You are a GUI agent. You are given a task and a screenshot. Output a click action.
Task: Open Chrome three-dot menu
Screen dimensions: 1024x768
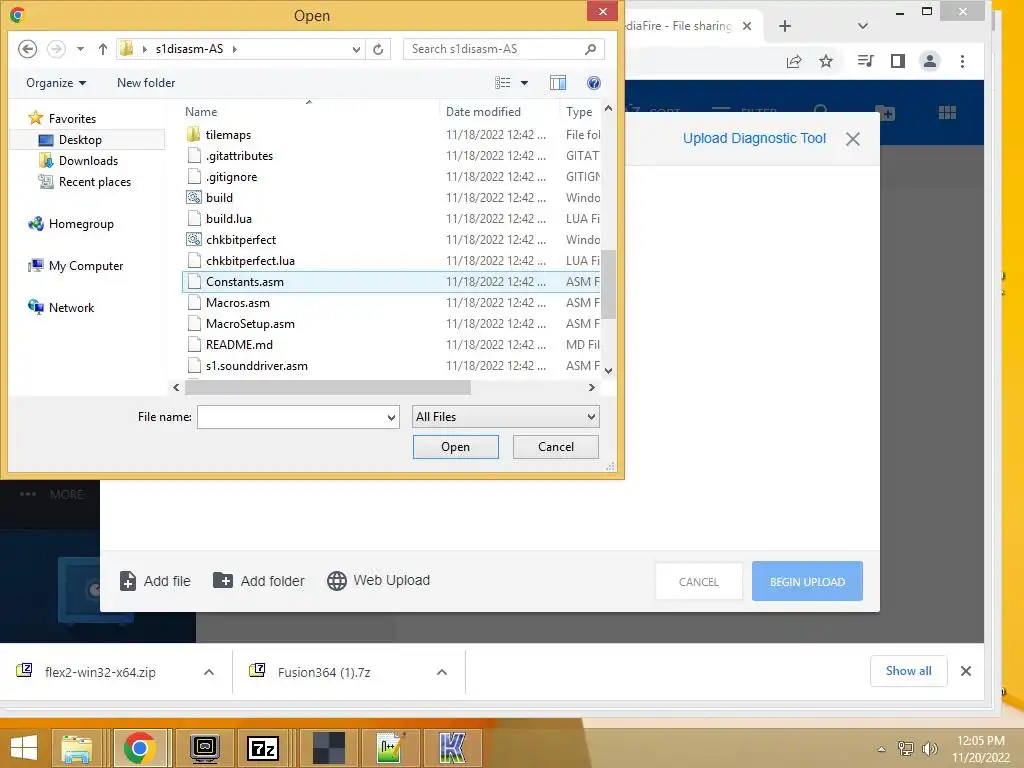tap(962, 61)
